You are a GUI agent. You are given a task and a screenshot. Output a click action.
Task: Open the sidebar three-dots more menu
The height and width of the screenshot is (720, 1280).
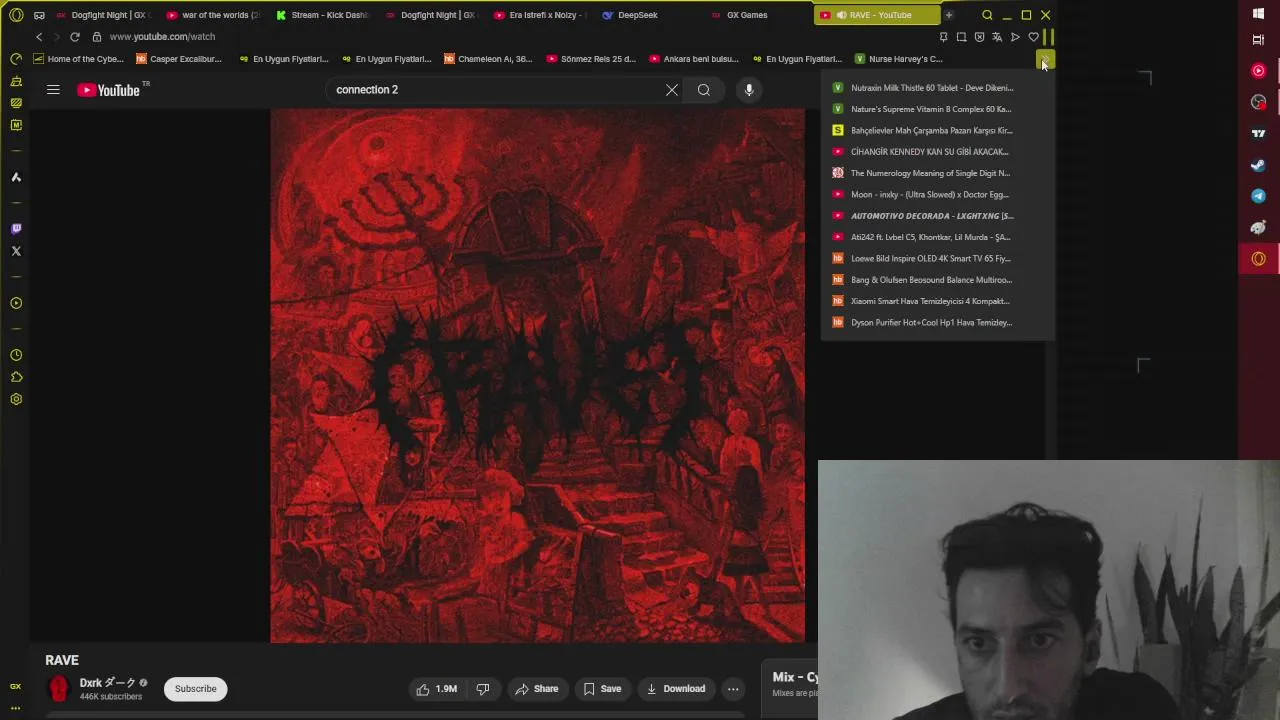pyautogui.click(x=16, y=707)
